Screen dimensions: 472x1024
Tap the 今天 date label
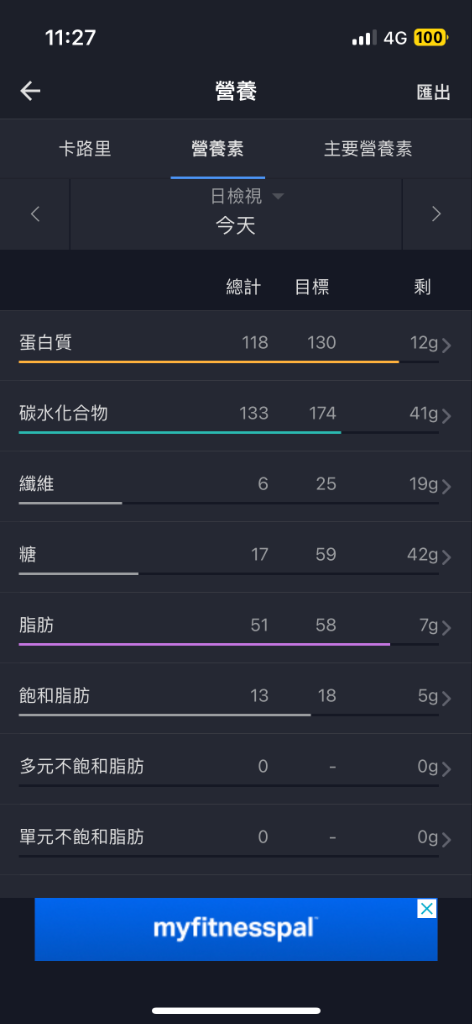click(x=236, y=227)
